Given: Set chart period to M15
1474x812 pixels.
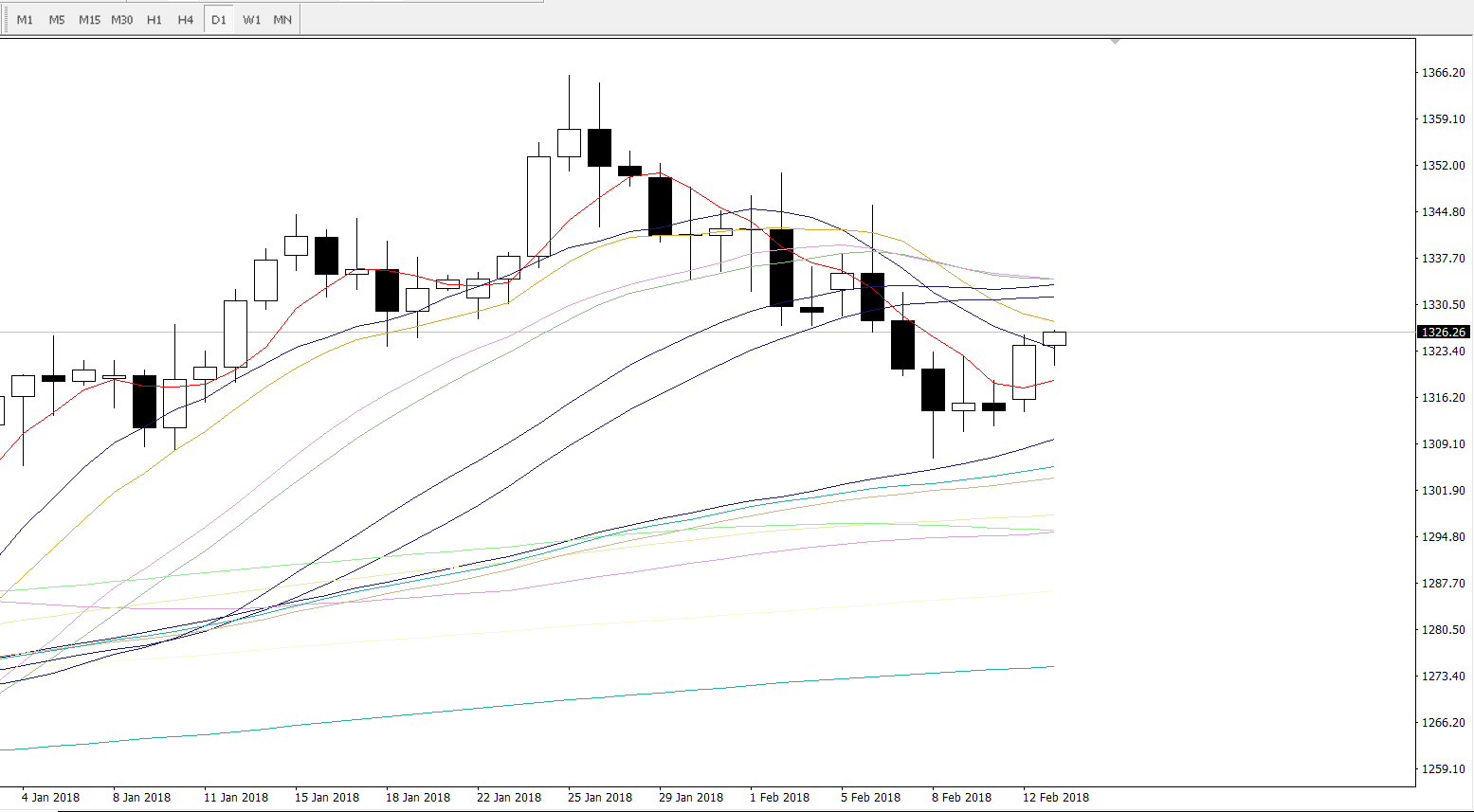Looking at the screenshot, I should point(89,20).
